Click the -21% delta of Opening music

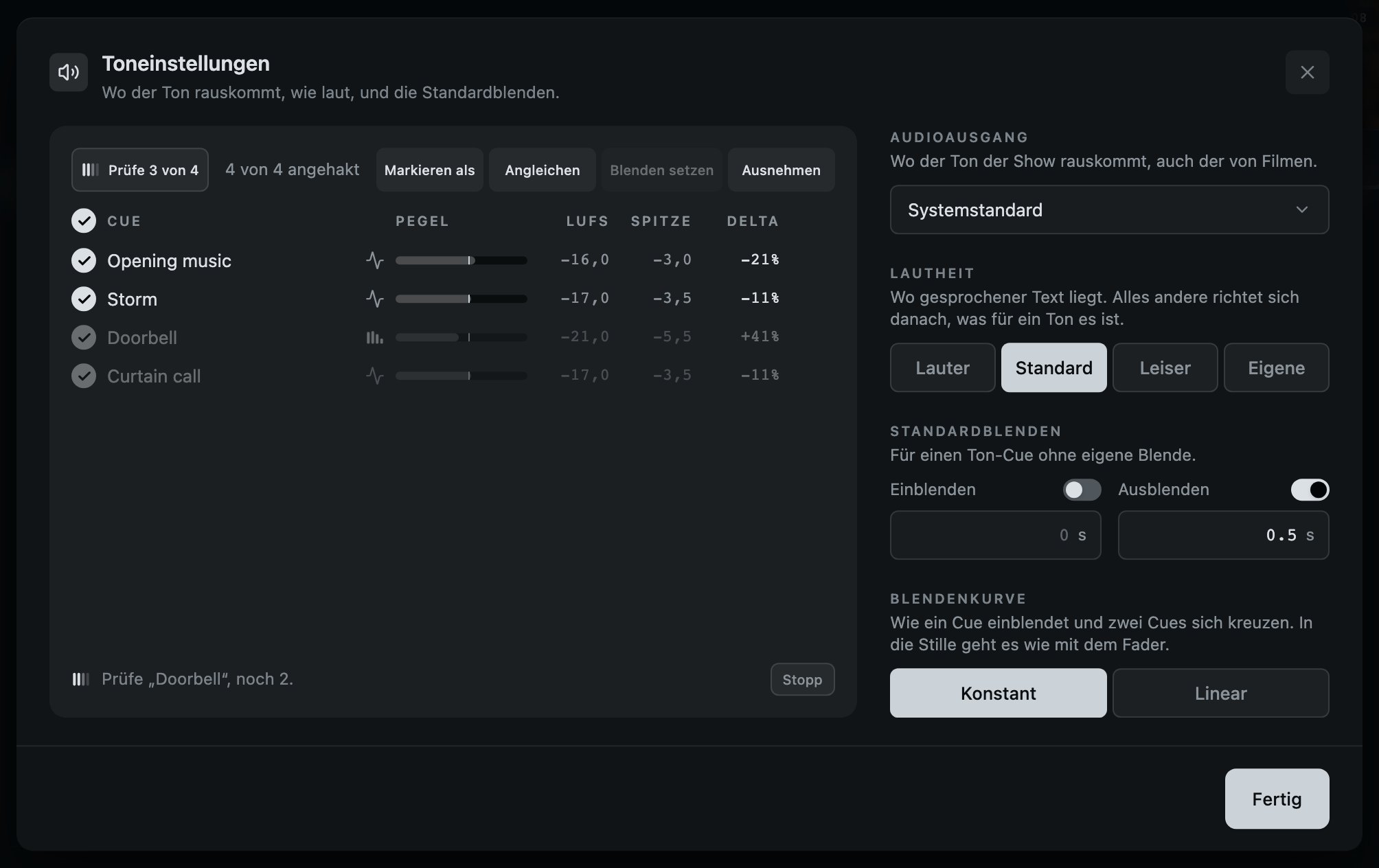760,260
